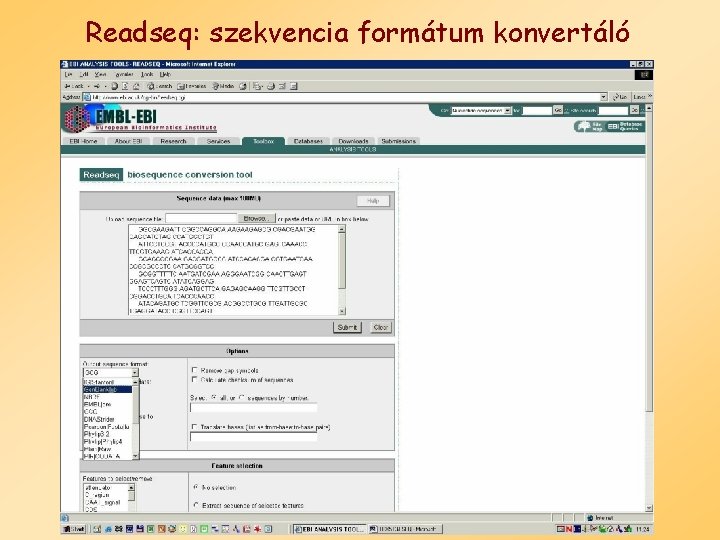Click the History toolbar icon
This screenshot has width=720, height=540.
point(242,86)
